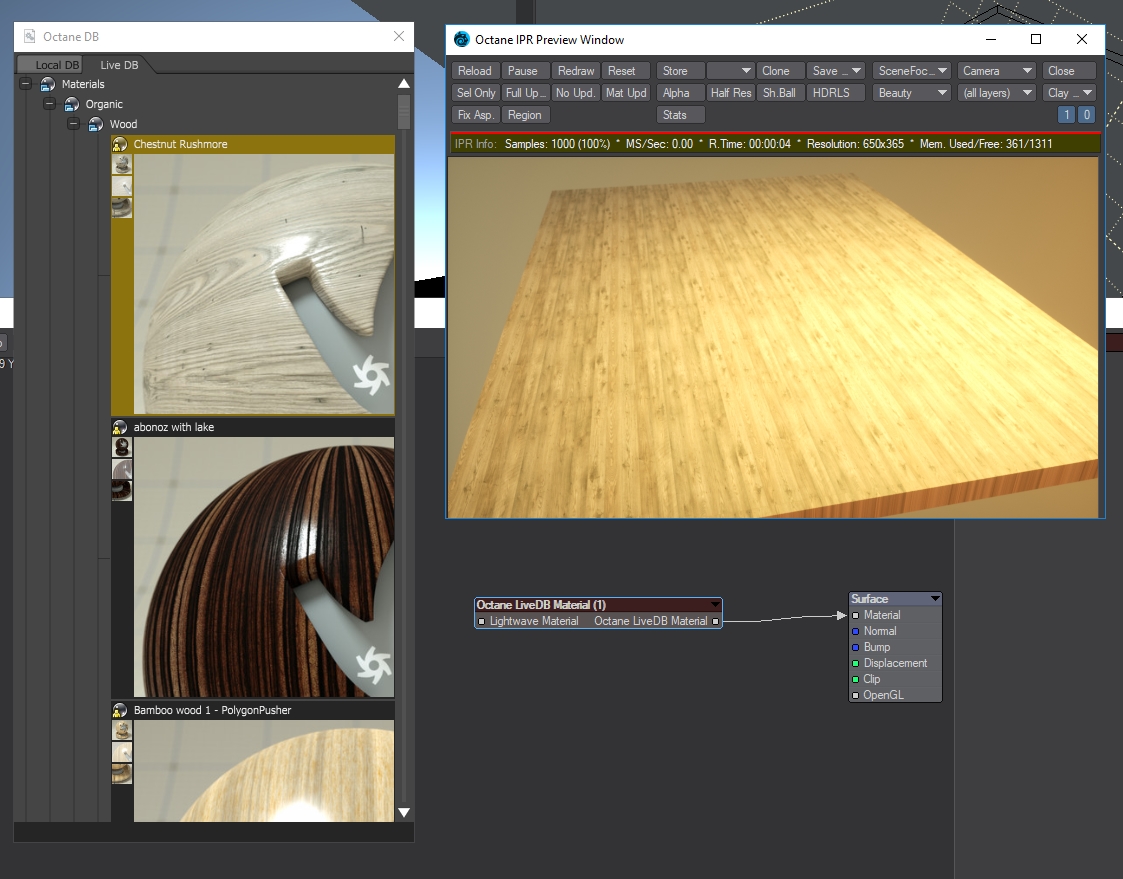Viewport: 1123px width, 879px height.
Task: Switch to the Live DB tab
Action: pos(119,65)
